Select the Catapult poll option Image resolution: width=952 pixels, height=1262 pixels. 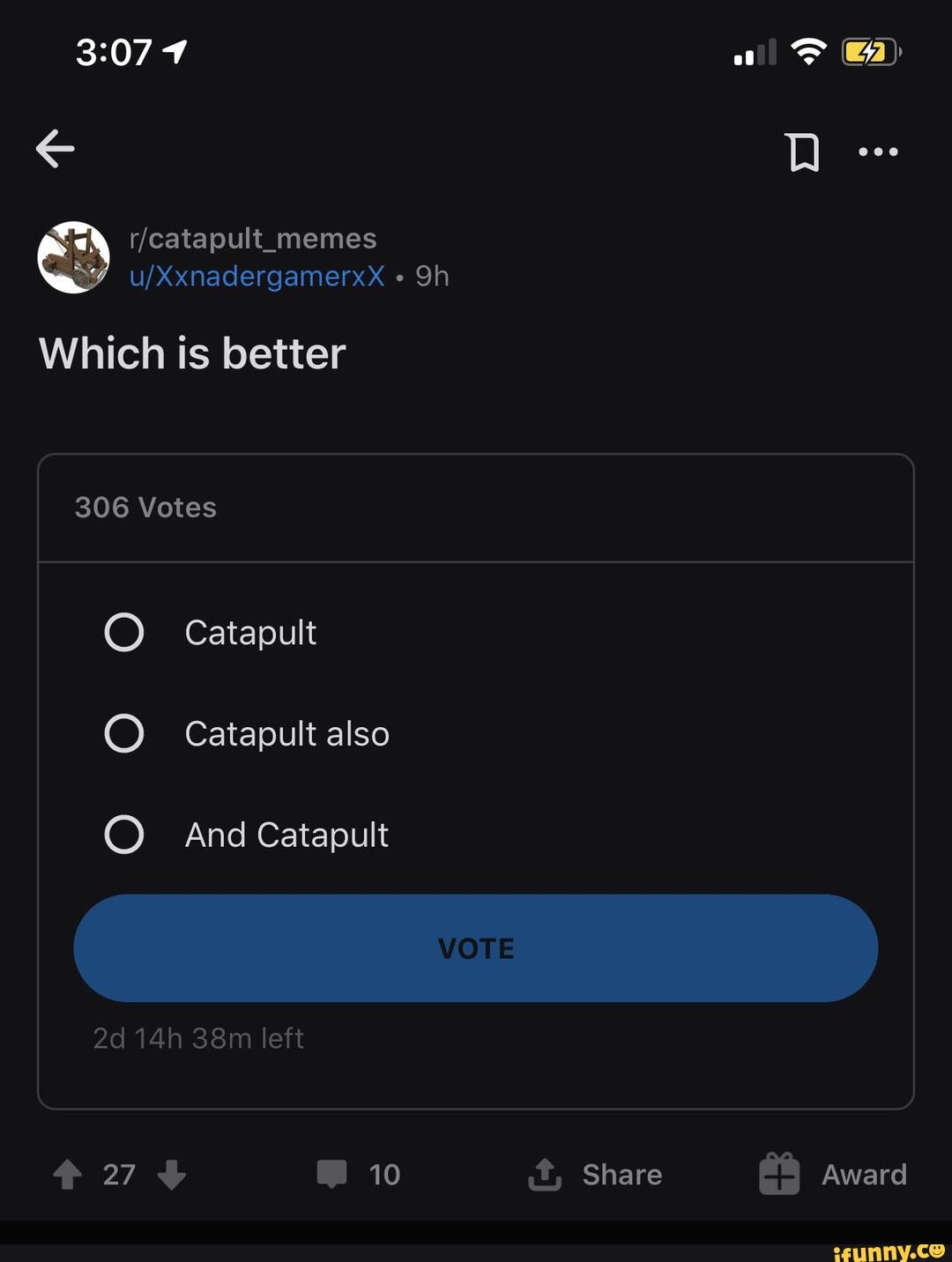click(125, 631)
